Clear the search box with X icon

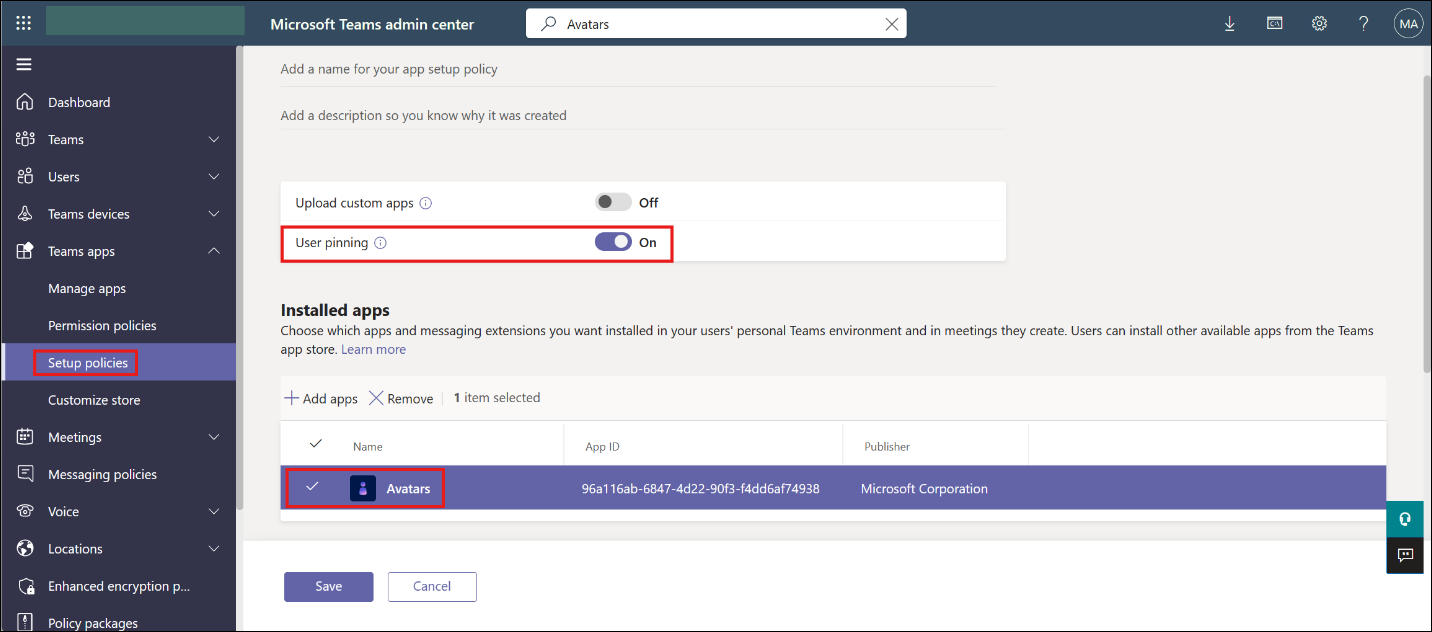tap(891, 24)
